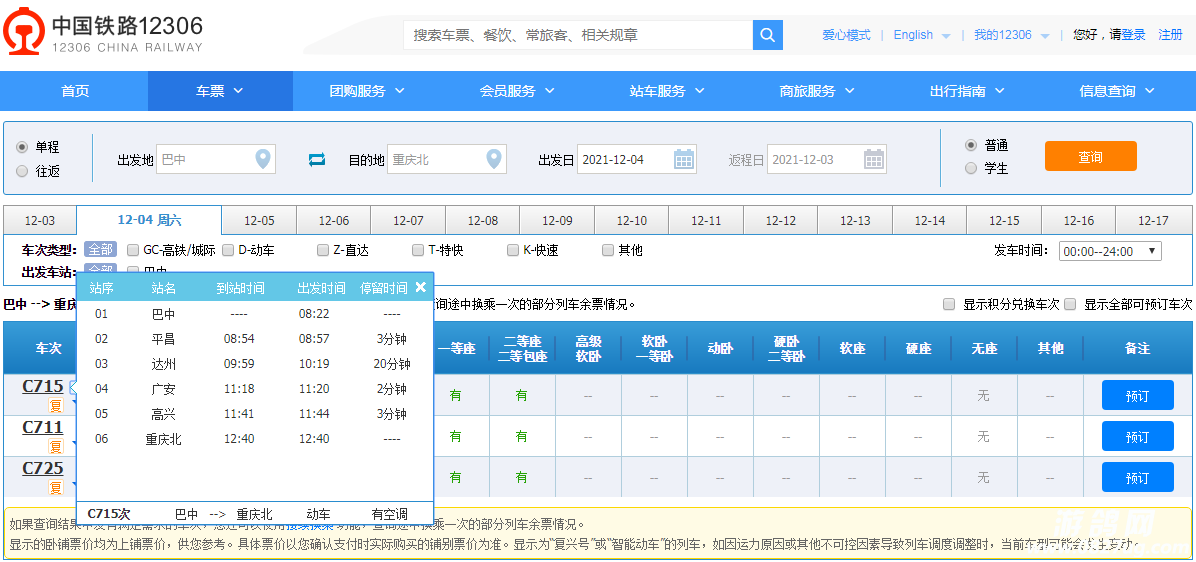Swap departure and destination stations
Viewport: 1196px width, 562px height.
point(317,159)
